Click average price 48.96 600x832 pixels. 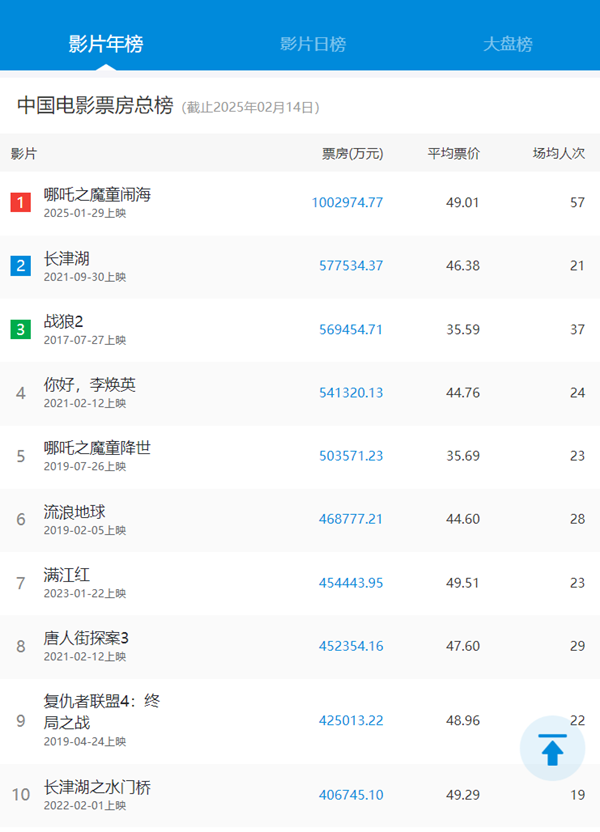click(463, 720)
